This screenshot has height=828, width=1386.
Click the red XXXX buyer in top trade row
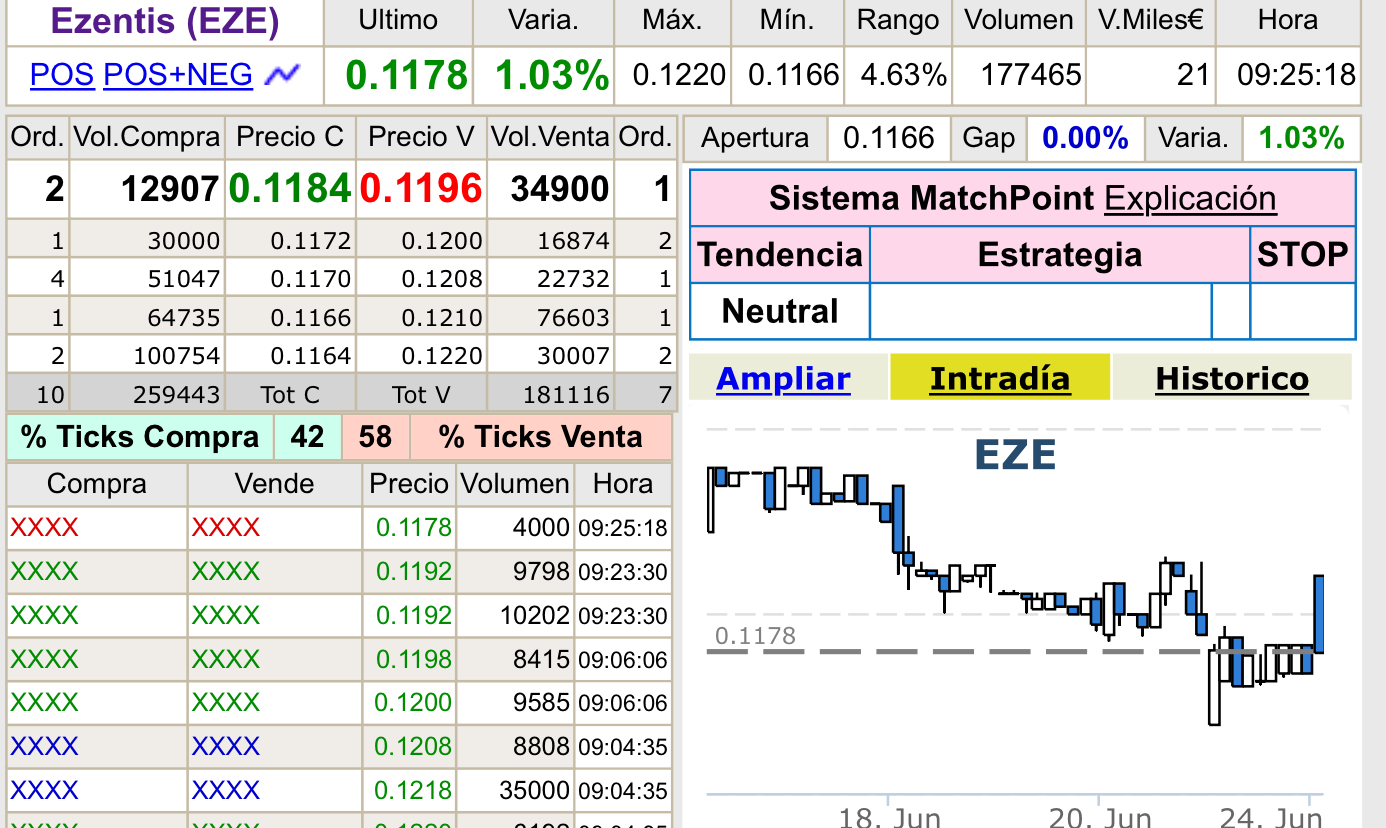coord(44,527)
